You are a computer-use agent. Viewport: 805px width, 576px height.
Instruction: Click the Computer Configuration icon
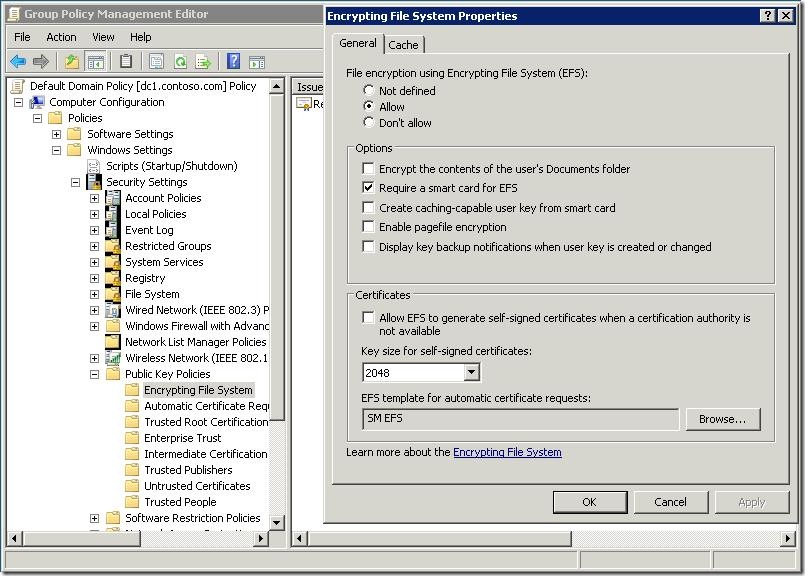point(37,102)
